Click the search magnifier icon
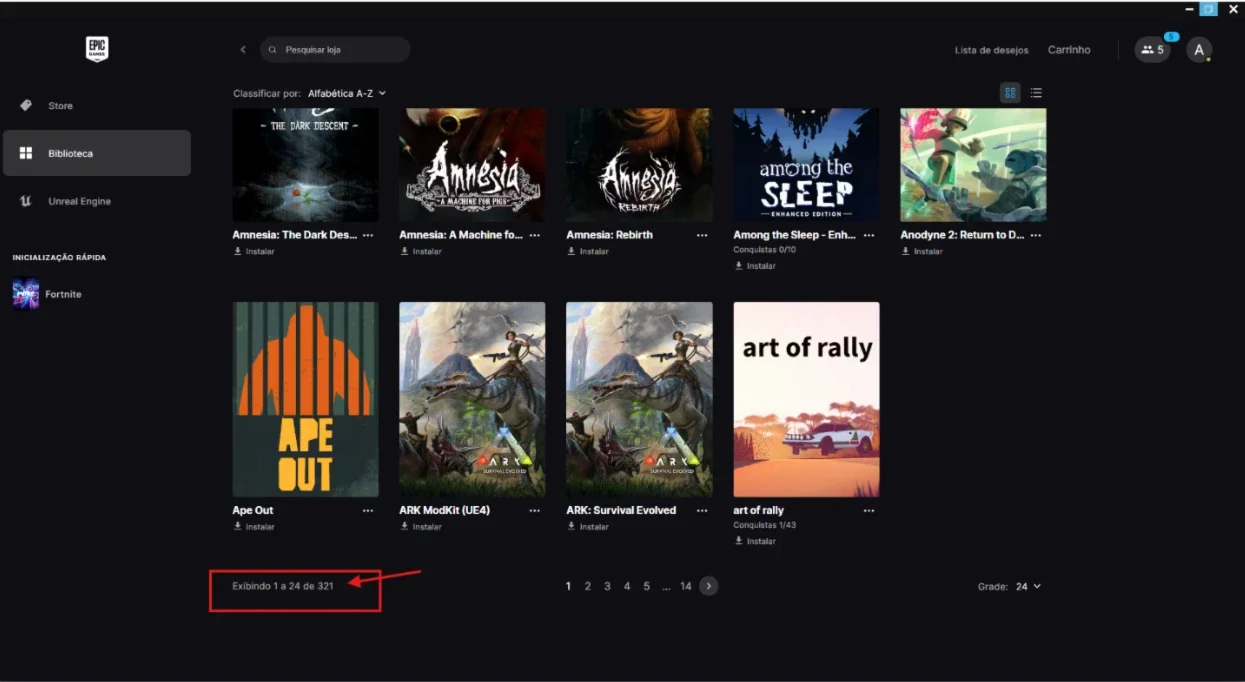 click(273, 49)
